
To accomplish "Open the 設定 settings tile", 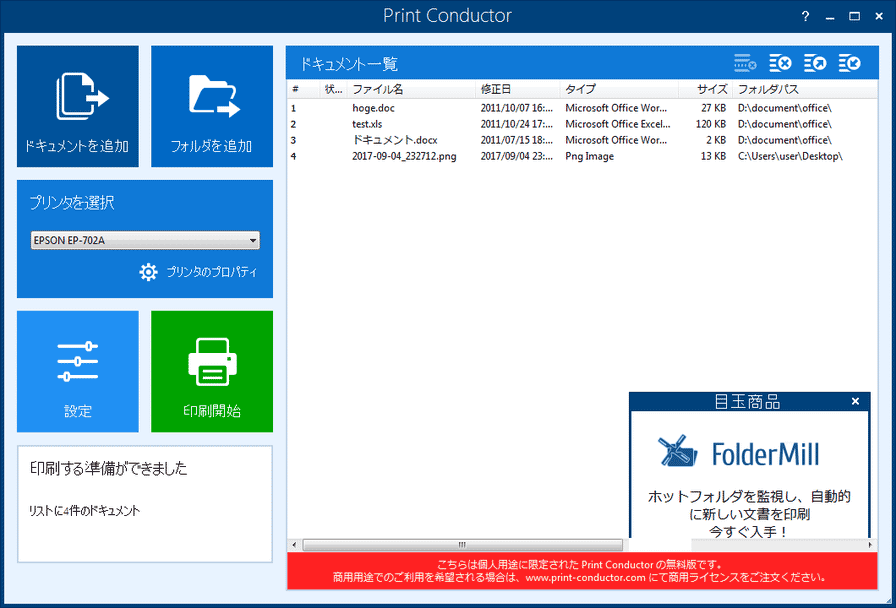I will [x=78, y=371].
